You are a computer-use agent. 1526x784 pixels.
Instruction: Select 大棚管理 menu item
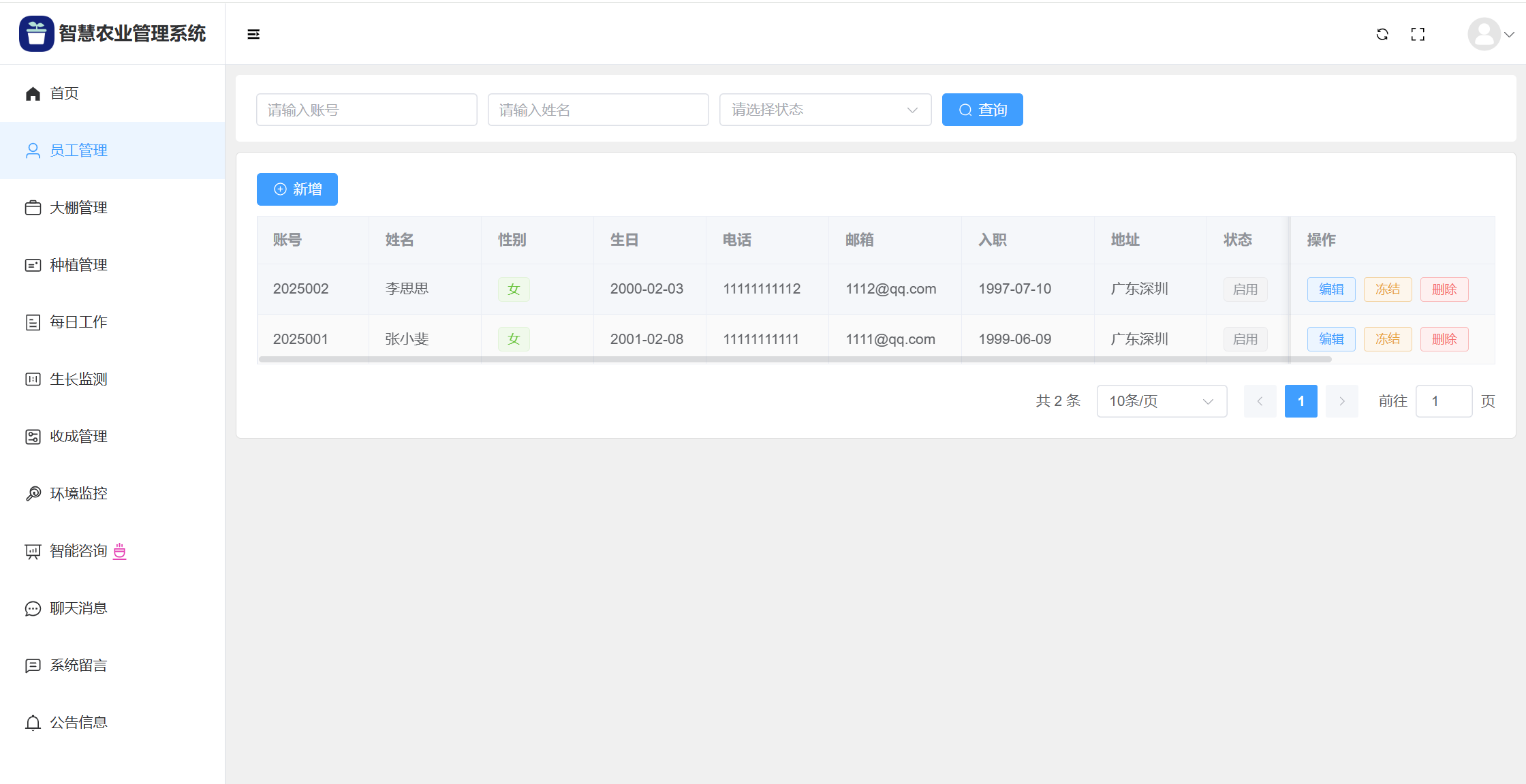(78, 207)
